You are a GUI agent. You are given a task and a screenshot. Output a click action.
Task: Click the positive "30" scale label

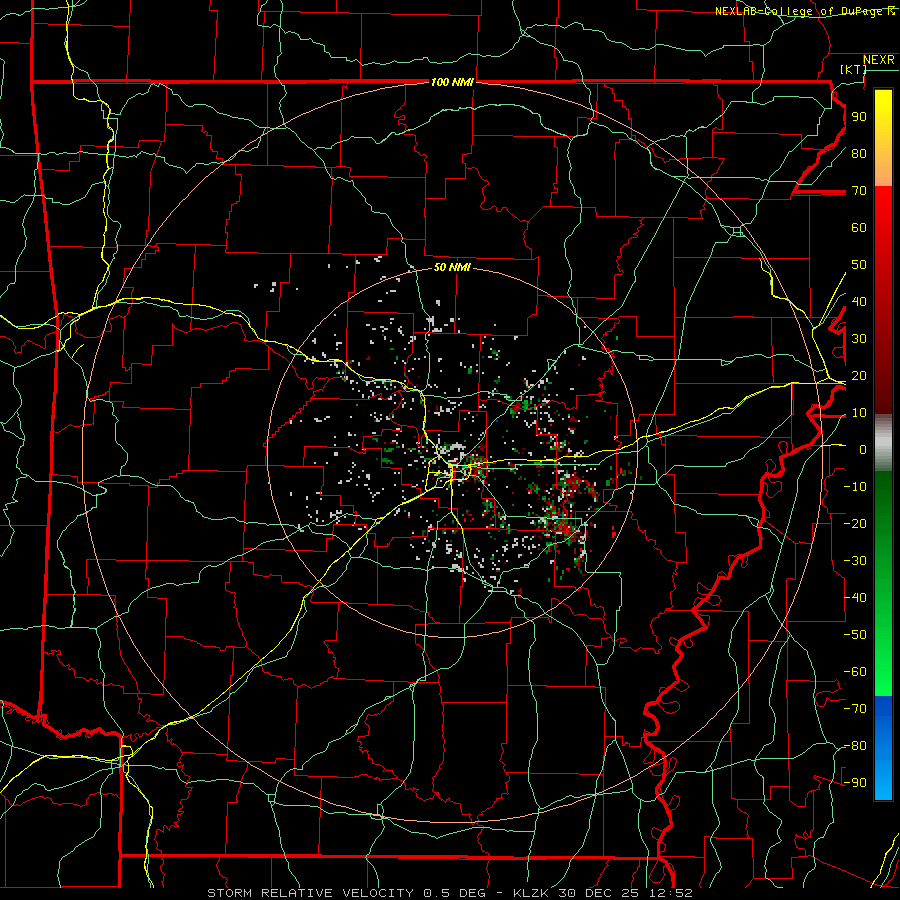pyautogui.click(x=859, y=339)
